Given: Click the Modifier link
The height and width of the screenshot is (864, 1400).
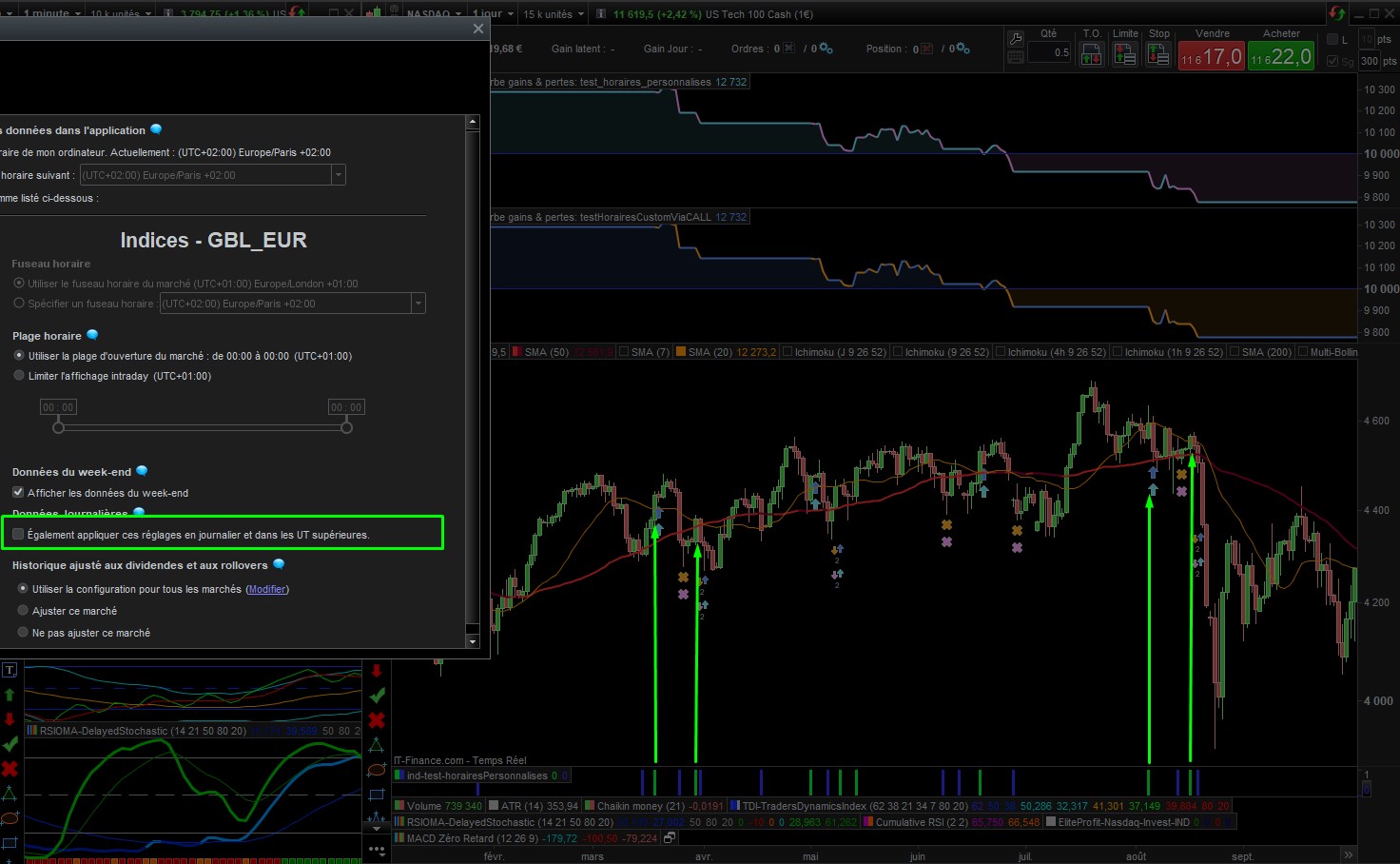Looking at the screenshot, I should pos(267,589).
